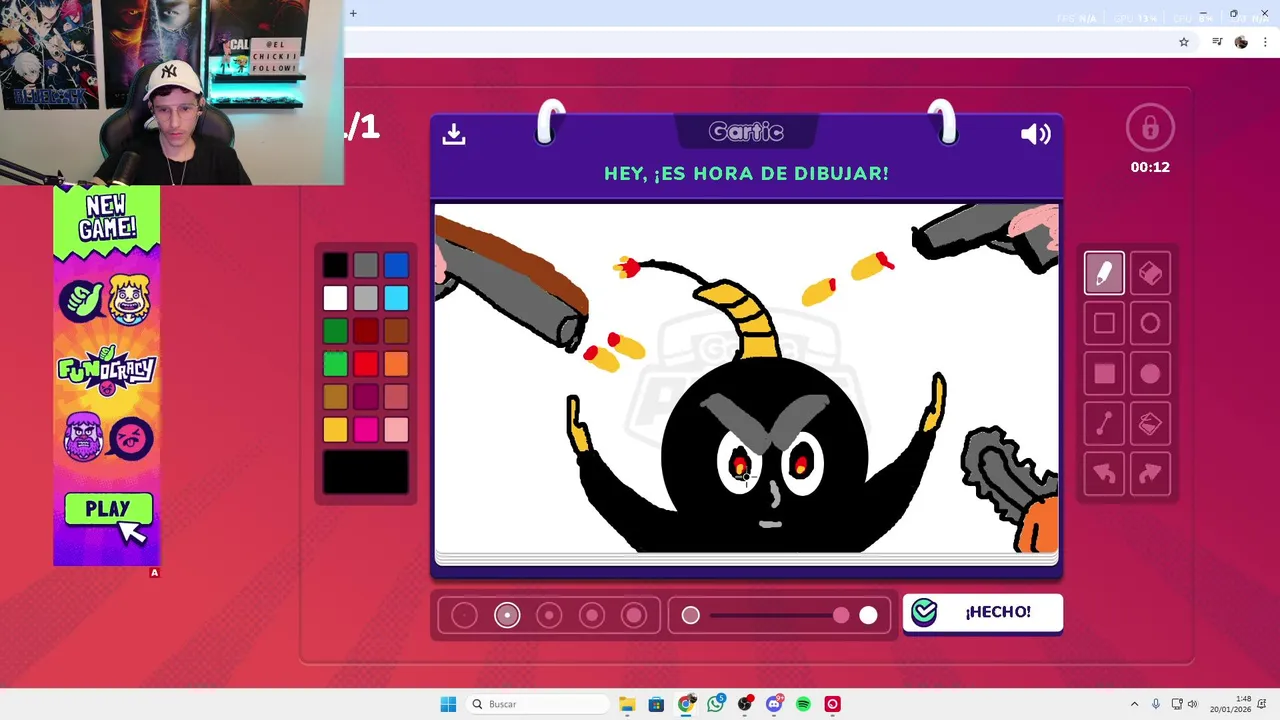
Task: Open the notification center bell
Action: coord(1262,704)
